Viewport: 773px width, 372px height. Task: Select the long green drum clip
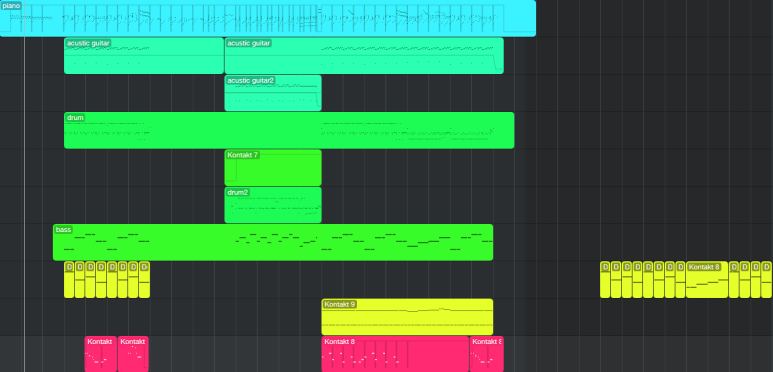(289, 130)
